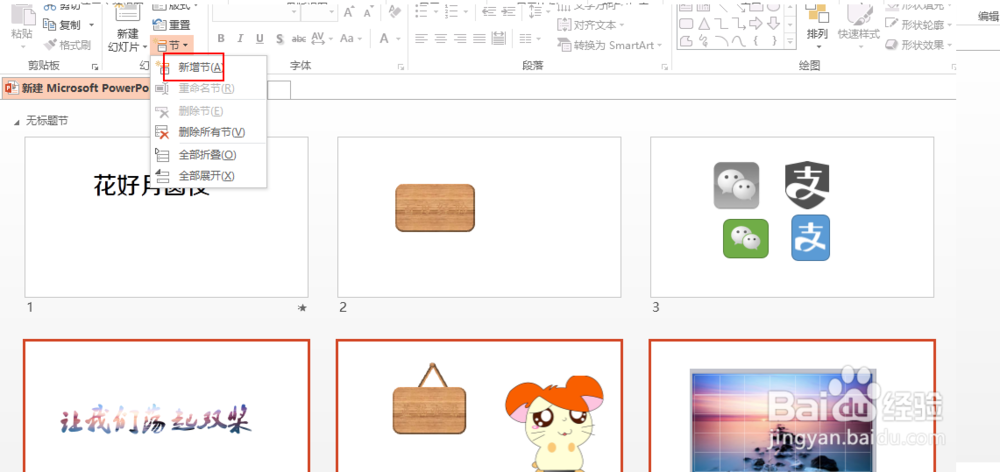Pick the freeform shape tool
This screenshot has height=472, width=1000.
[686, 41]
